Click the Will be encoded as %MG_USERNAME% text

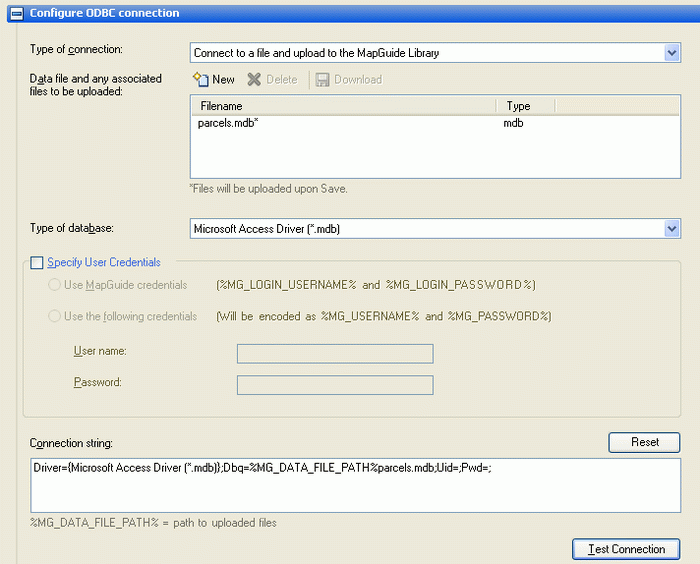coord(384,316)
